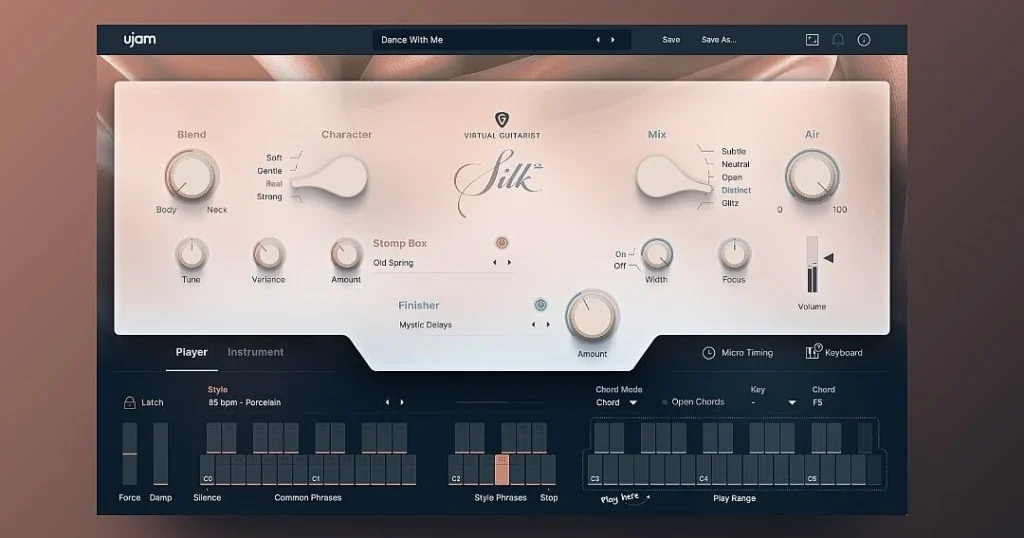Click the Variance knob

tap(268, 254)
